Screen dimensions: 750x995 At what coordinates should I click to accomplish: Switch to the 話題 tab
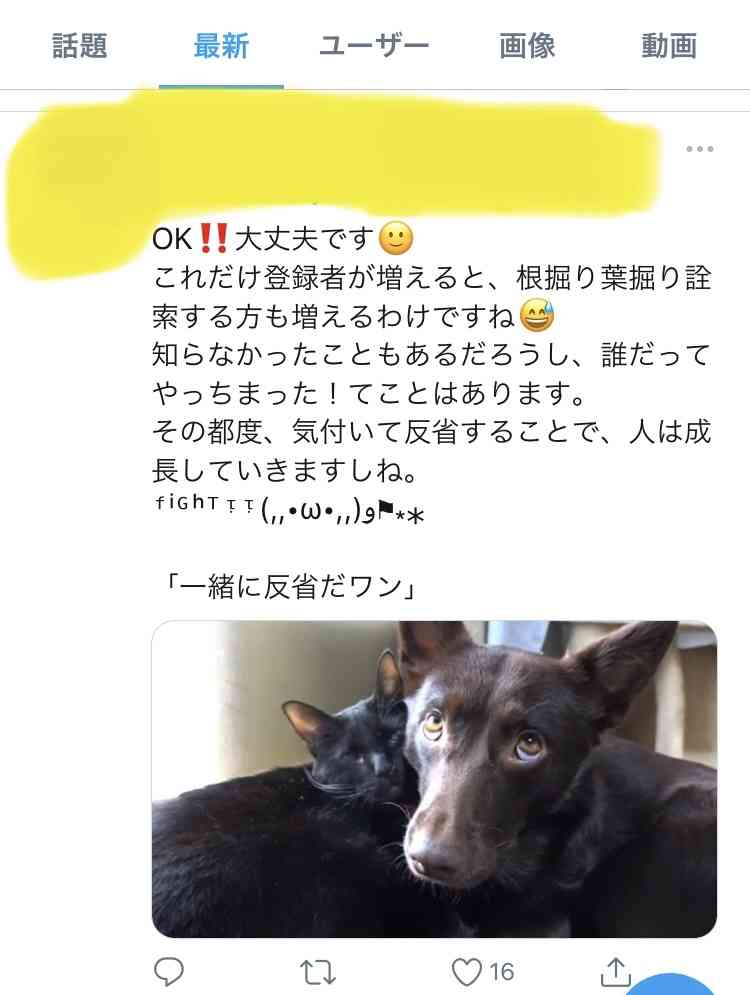point(79,46)
